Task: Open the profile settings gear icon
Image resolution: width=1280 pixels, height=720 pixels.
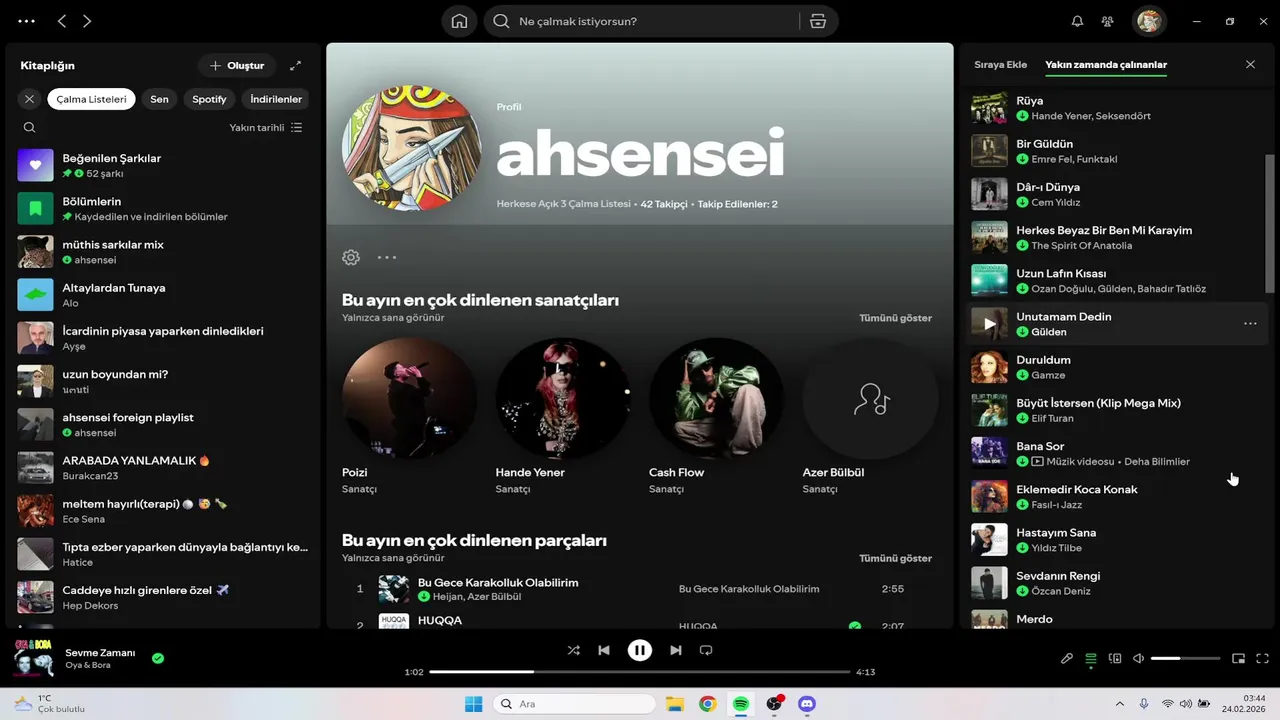Action: pos(351,257)
